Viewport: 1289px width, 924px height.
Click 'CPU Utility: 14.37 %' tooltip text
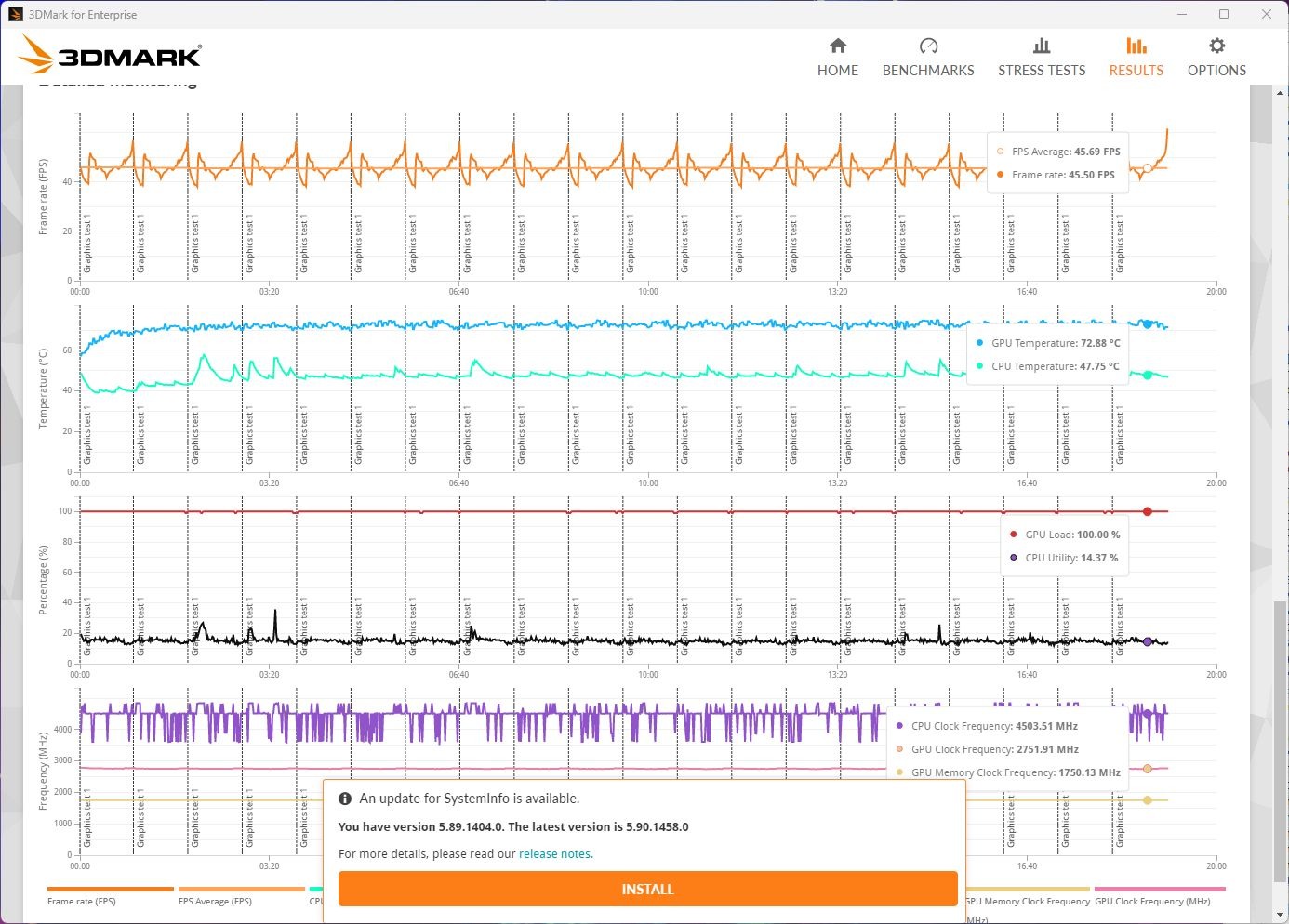[x=1071, y=558]
